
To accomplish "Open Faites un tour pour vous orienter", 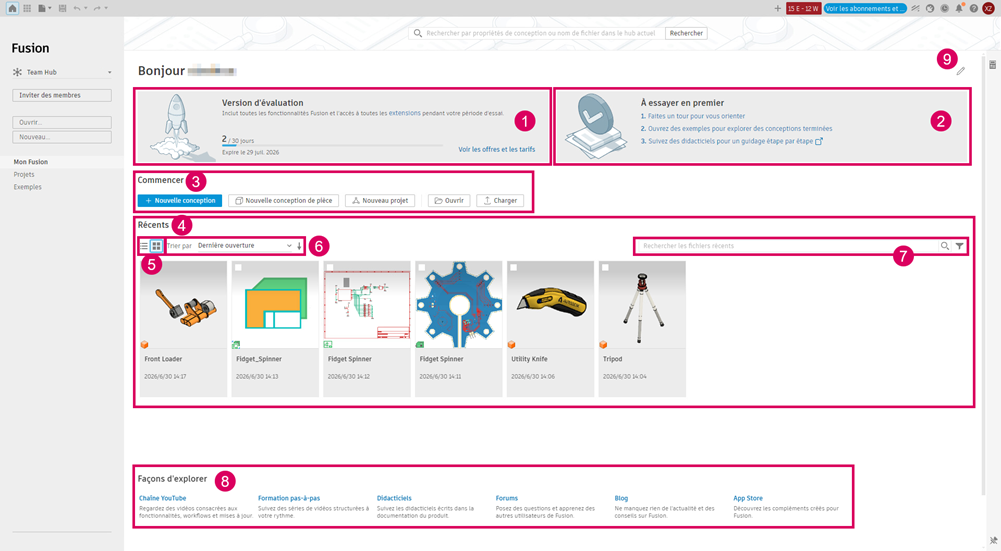I will (x=696, y=116).
